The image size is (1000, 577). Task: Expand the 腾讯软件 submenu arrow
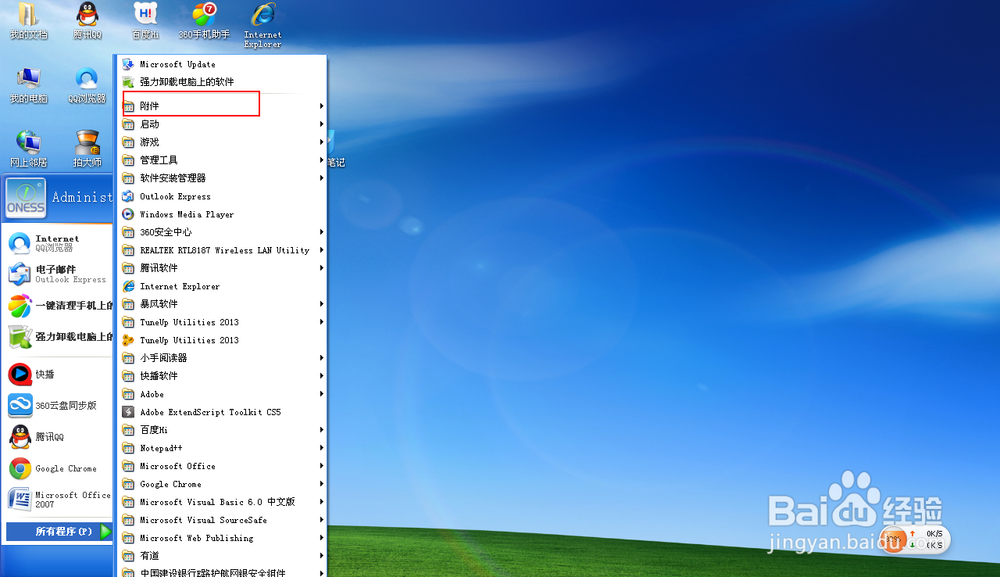pyautogui.click(x=321, y=268)
